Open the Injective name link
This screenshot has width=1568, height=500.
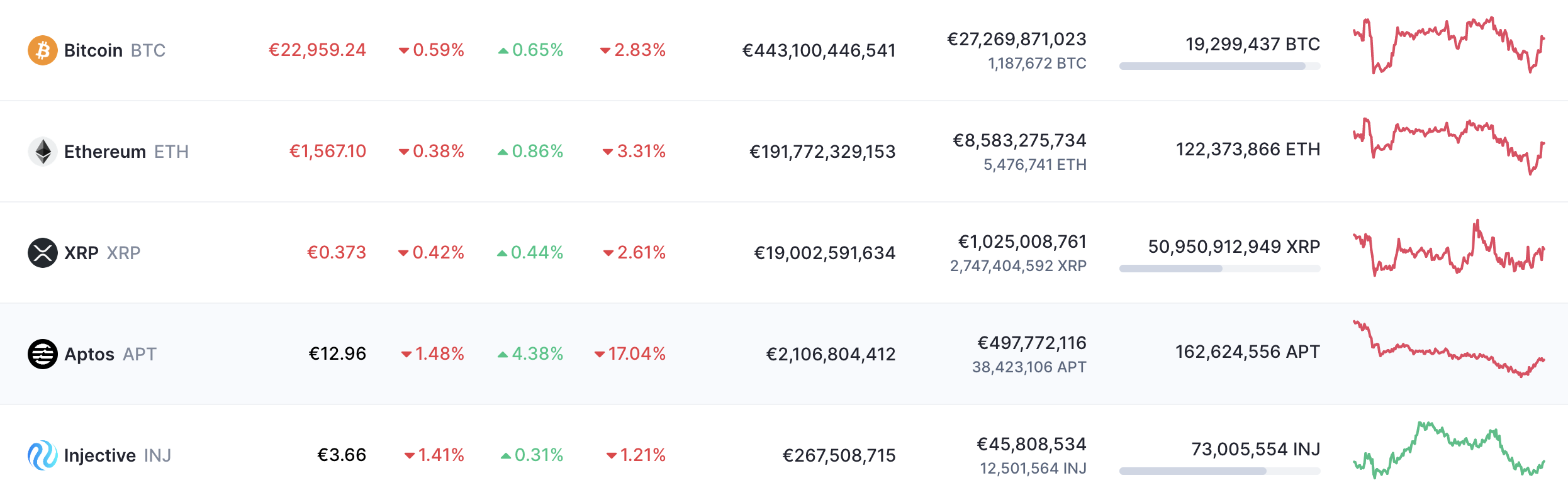pos(100,455)
